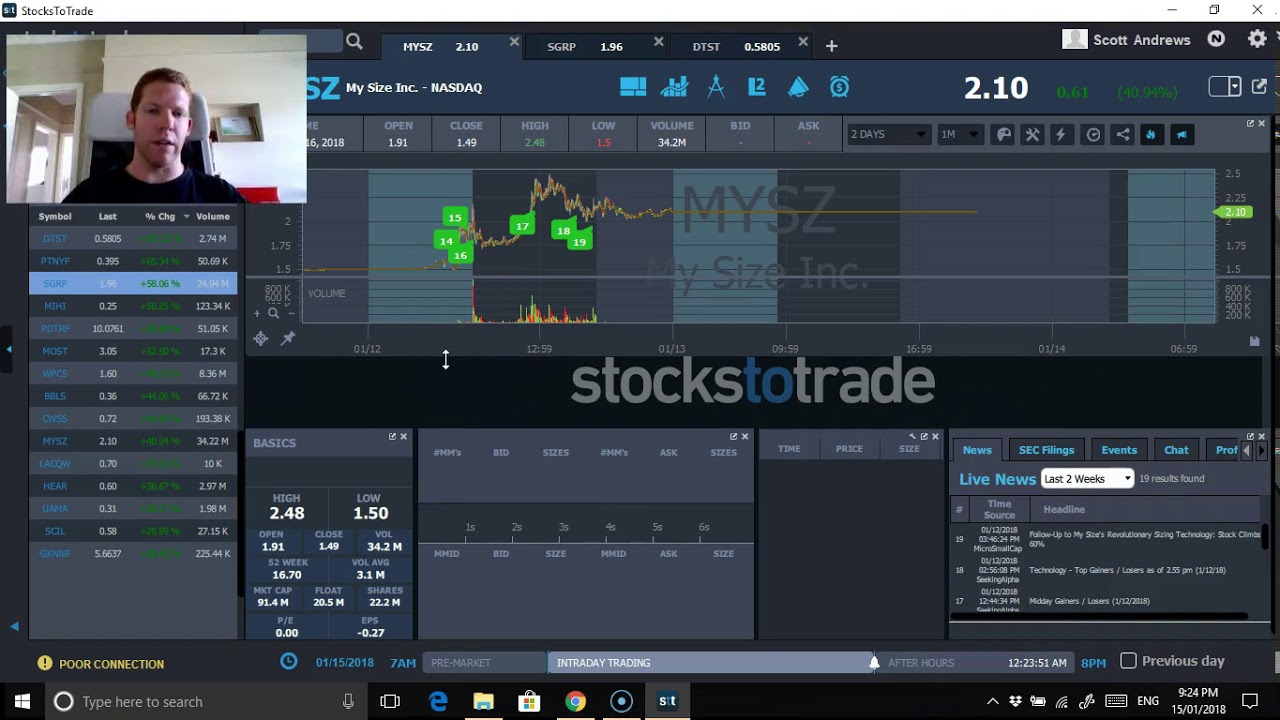This screenshot has height=720, width=1280.
Task: Select the DTST row in the watchlist
Action: point(133,239)
